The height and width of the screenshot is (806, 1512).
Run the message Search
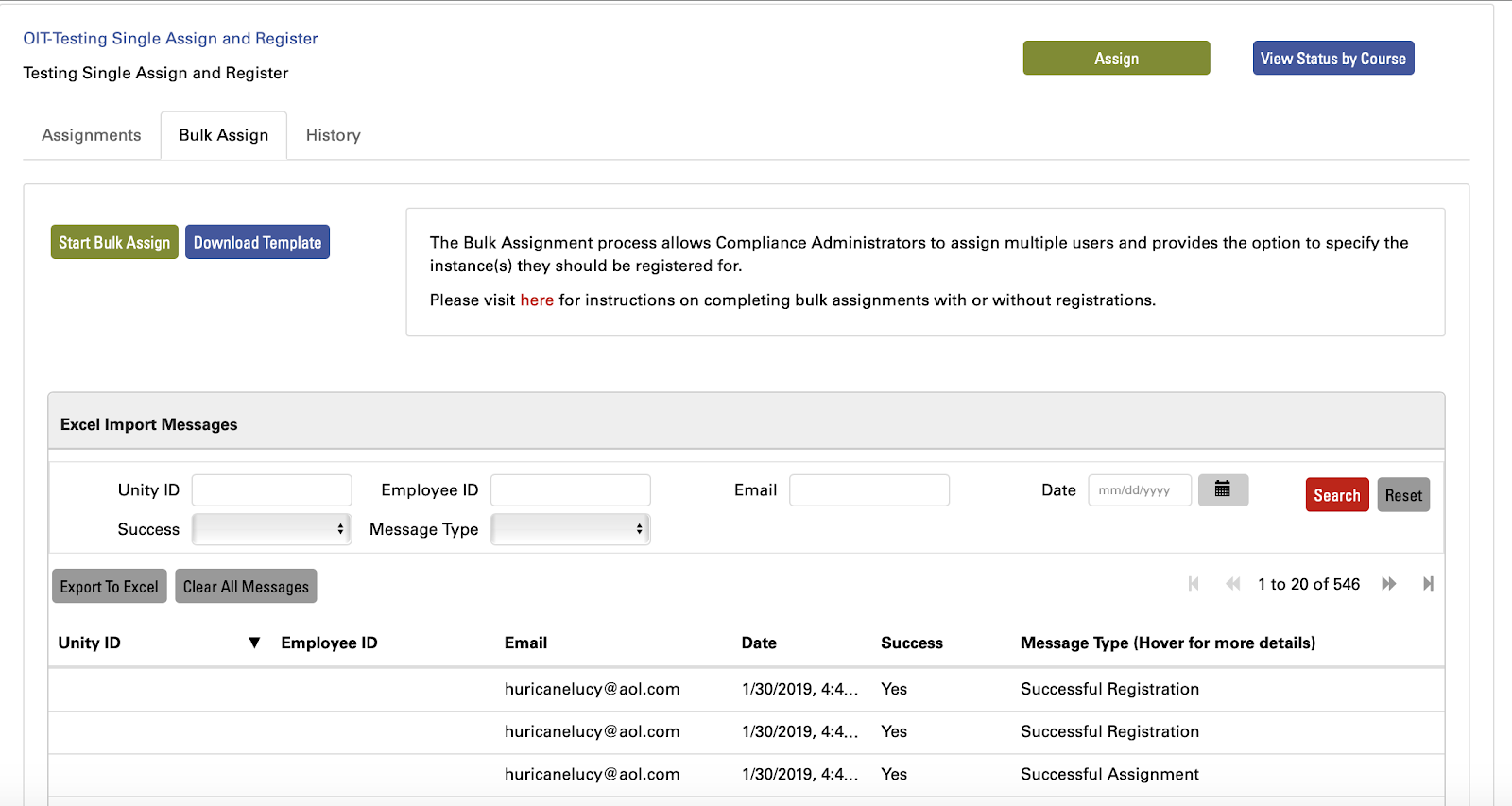[x=1337, y=495]
